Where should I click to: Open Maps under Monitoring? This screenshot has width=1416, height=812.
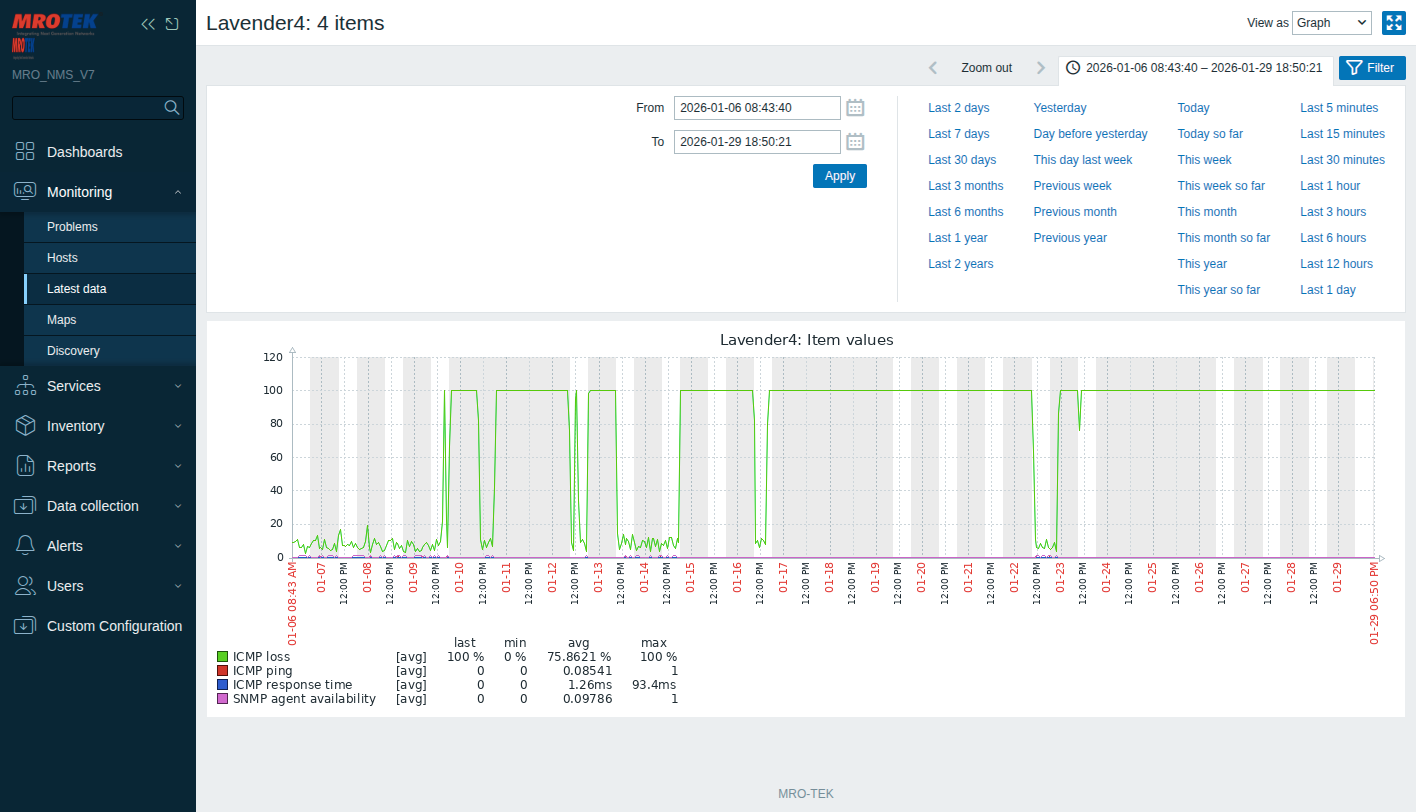tap(110, 320)
